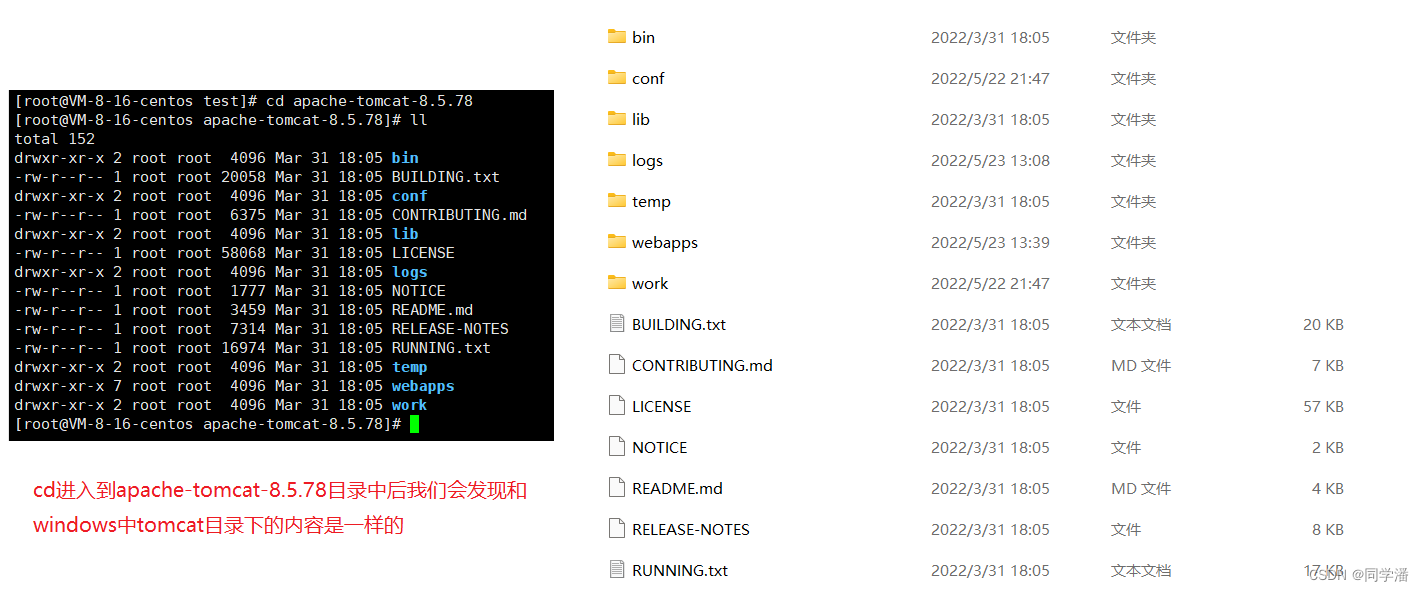The height and width of the screenshot is (591, 1424).
Task: Open the conf folder
Action: tap(648, 77)
